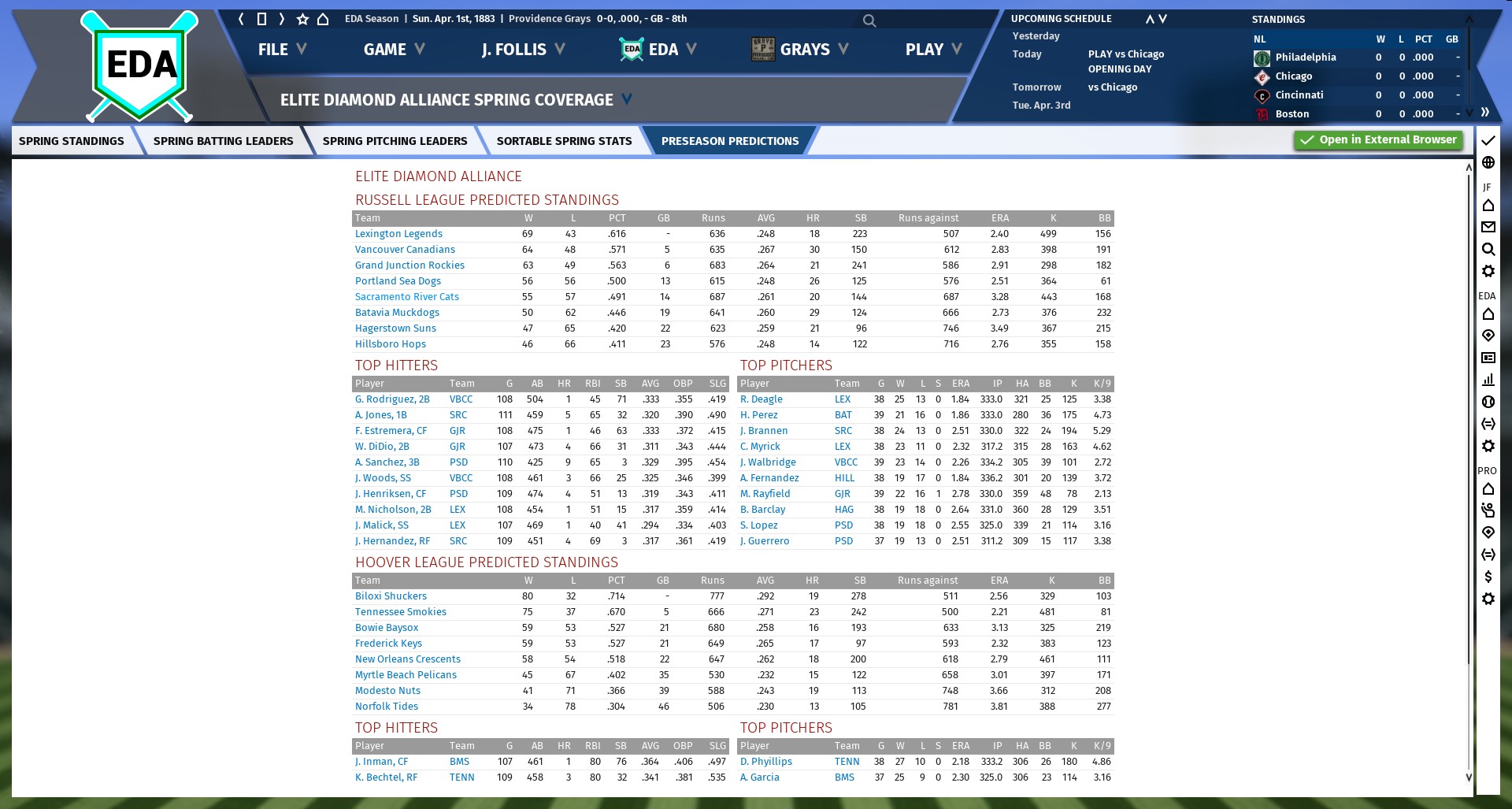Image resolution: width=1512 pixels, height=809 pixels.
Task: Open the mail envelope icon in the sidebar
Action: point(1488,227)
